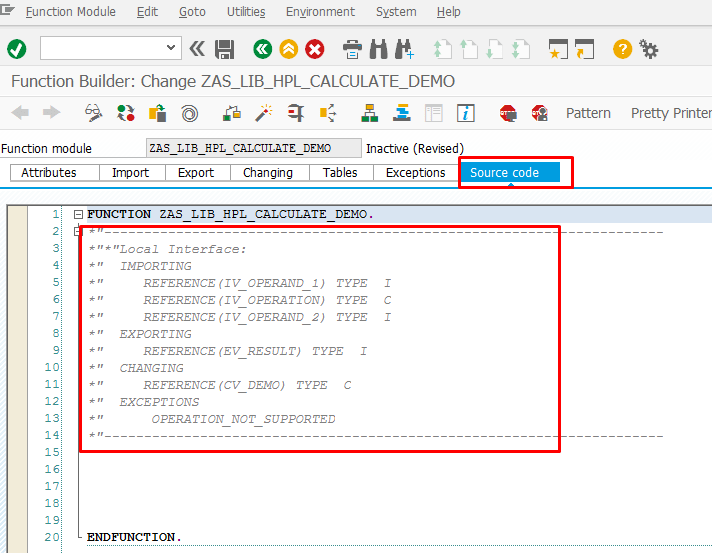
Task: Open the Environment menu
Action: (x=320, y=12)
